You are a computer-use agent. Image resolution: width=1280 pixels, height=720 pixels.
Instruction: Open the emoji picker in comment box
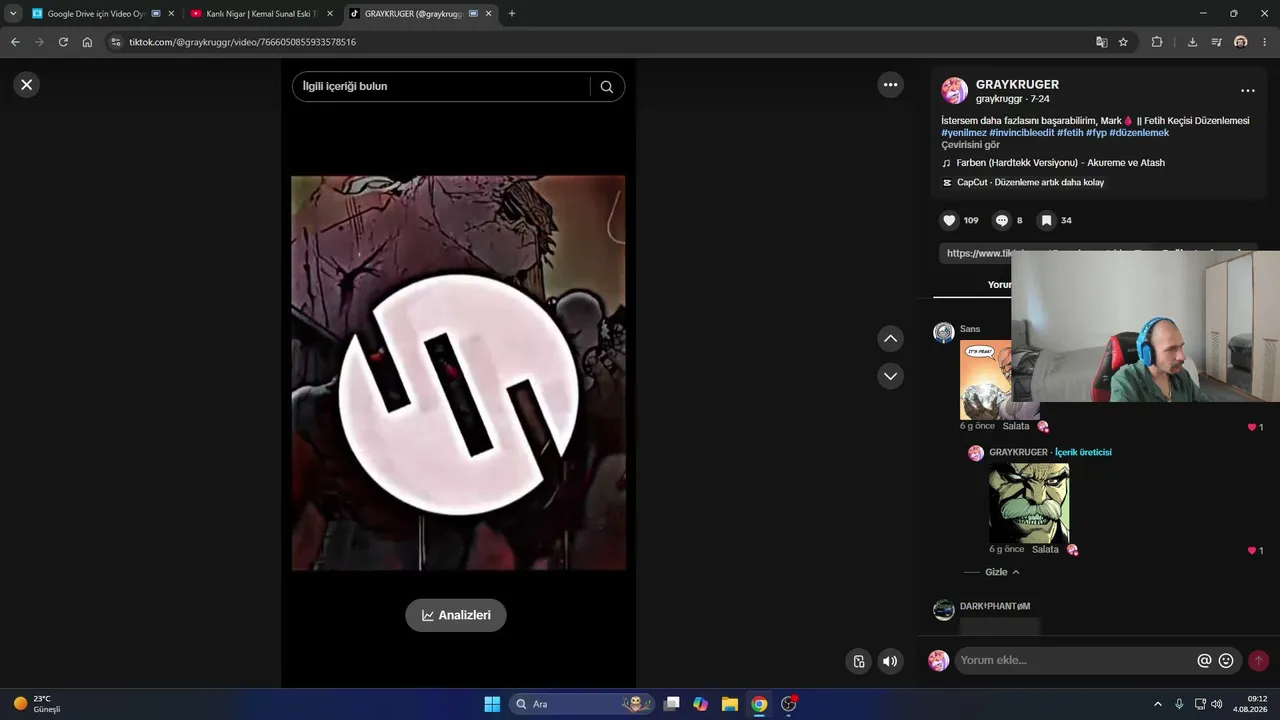point(1226,661)
